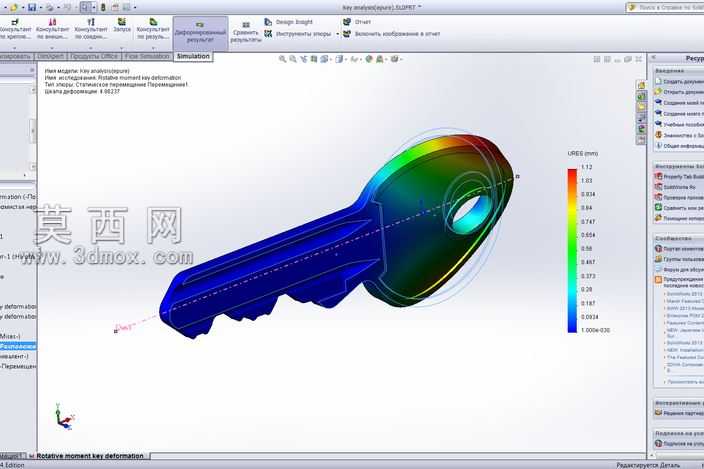Click Включить изображение в отчет
Image resolution: width=704 pixels, height=469 pixels.
click(392, 34)
